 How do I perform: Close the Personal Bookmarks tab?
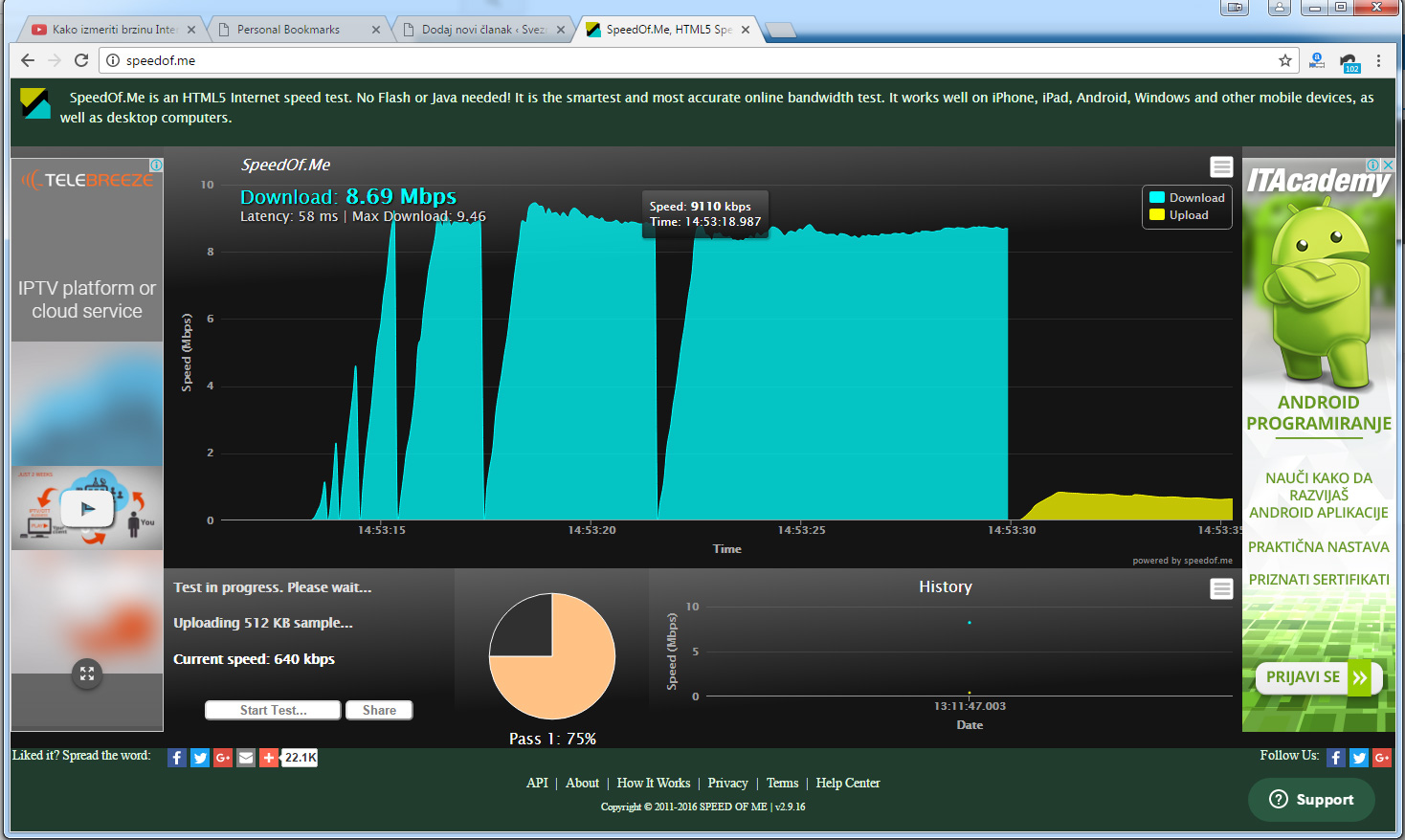[x=376, y=30]
